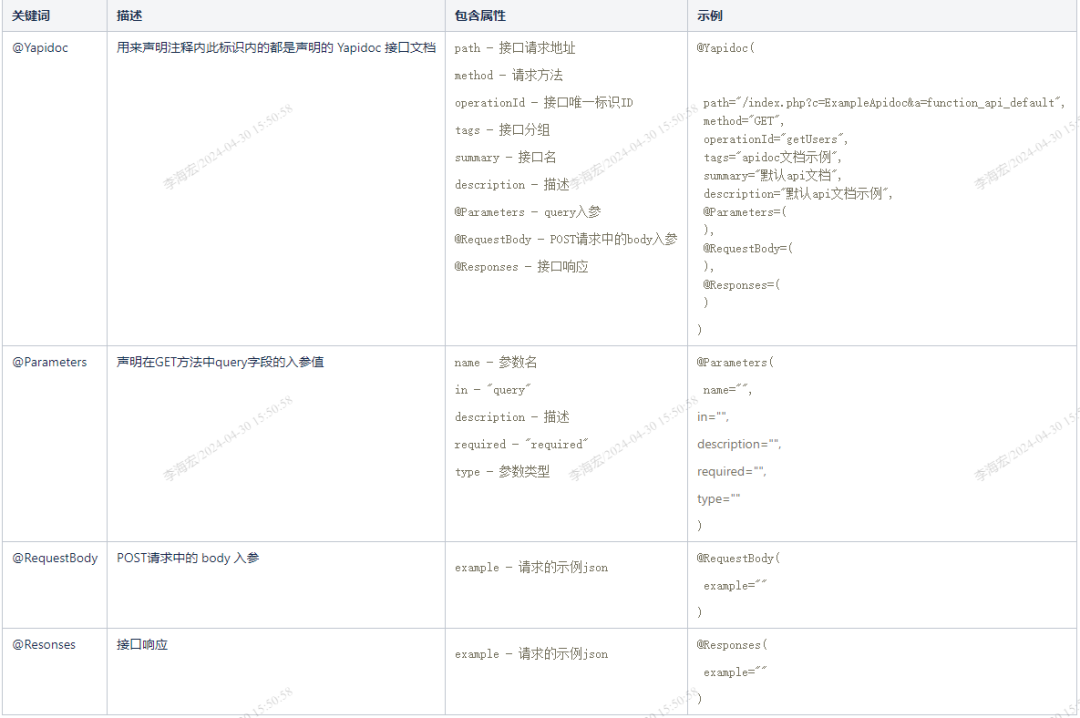Click 'description - 描述' in the @Yapidoc row
The image size is (1080, 718).
pyautogui.click(x=512, y=185)
